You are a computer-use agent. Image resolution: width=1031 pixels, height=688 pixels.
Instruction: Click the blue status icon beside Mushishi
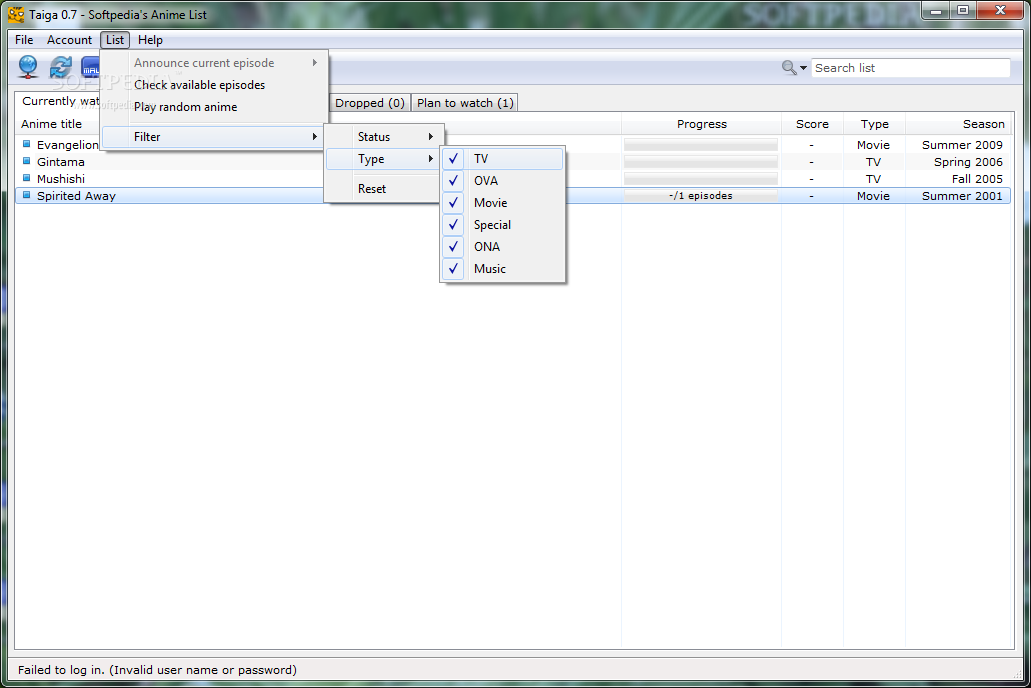tap(26, 178)
